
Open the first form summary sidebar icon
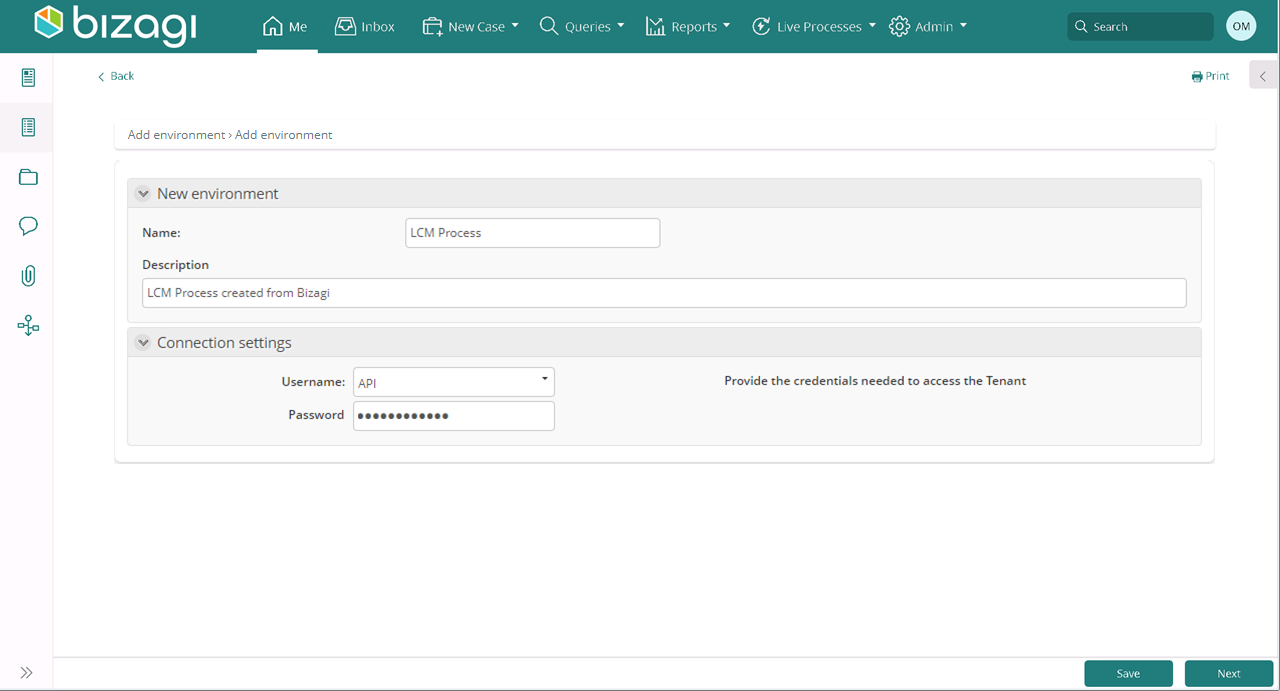(28, 77)
